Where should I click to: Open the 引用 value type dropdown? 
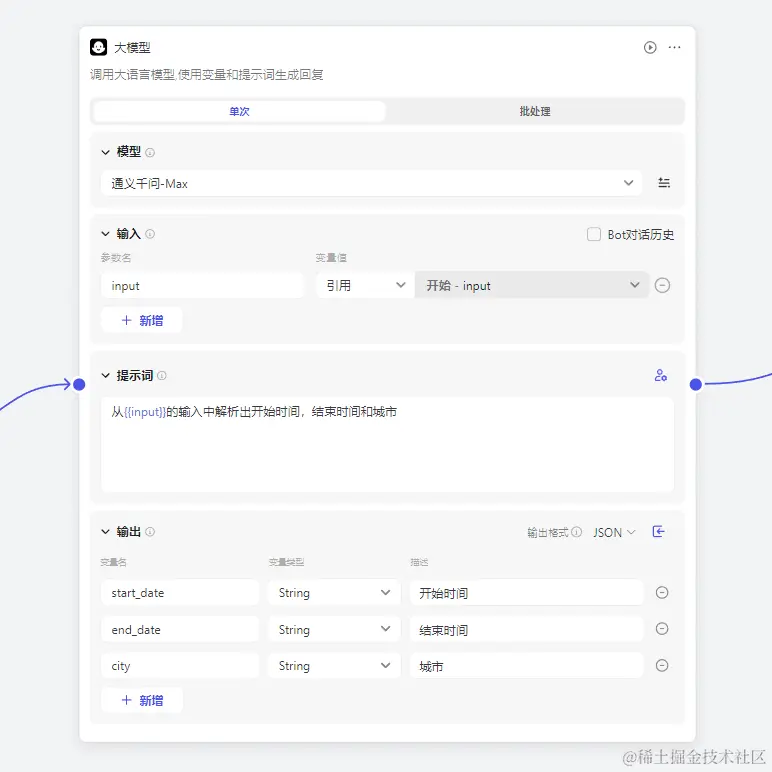365,285
